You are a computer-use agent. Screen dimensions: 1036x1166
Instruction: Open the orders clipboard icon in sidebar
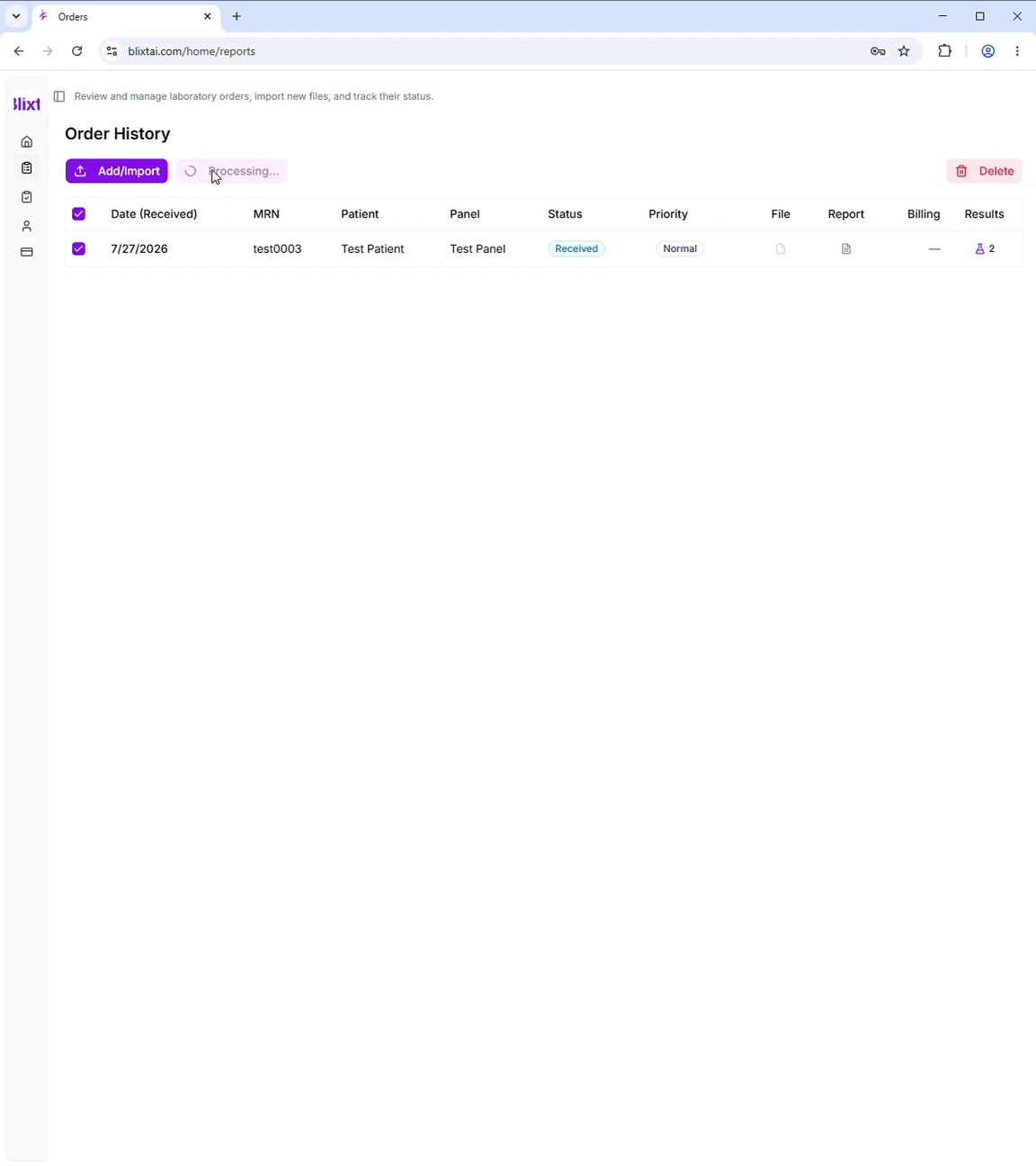pos(27,168)
